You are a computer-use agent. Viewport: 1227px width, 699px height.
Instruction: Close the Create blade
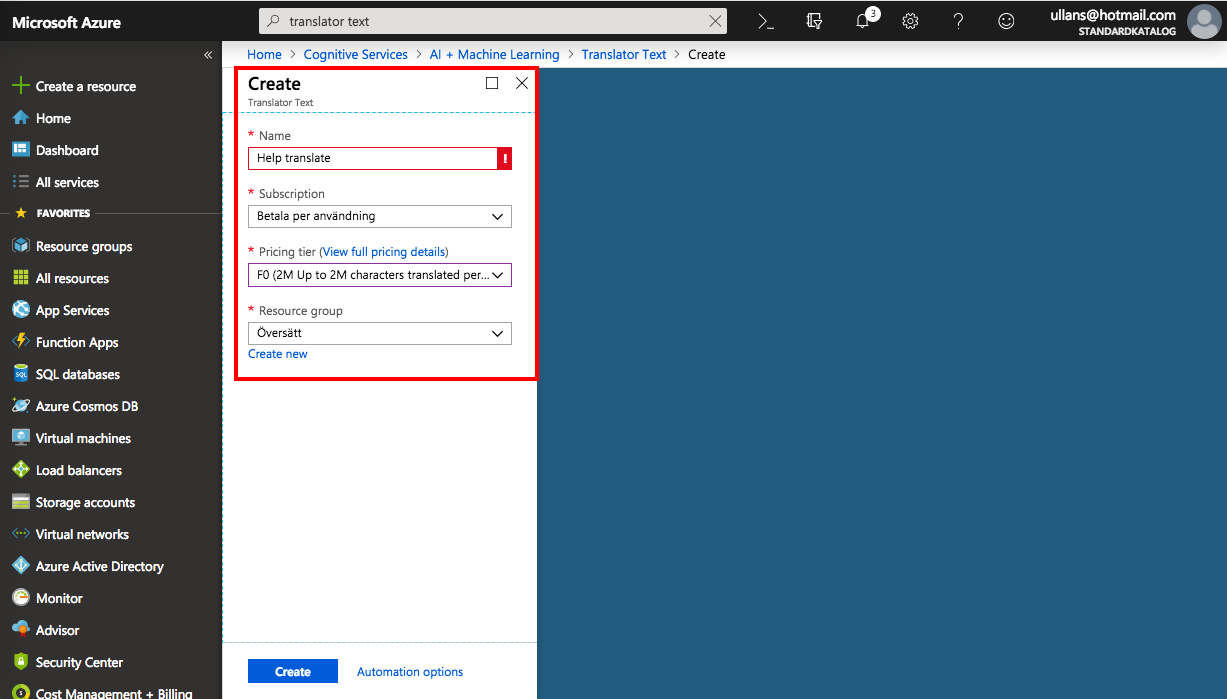(x=522, y=83)
